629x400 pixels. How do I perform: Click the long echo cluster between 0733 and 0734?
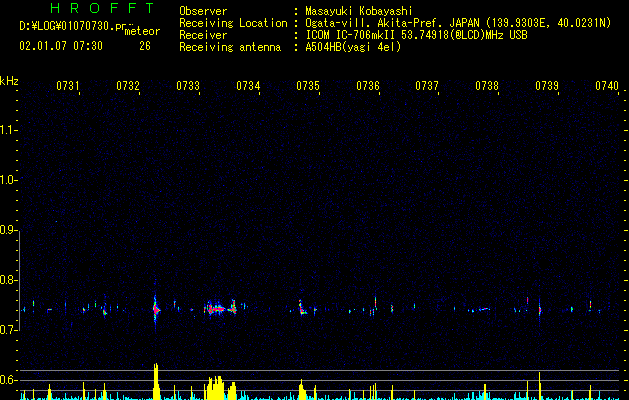pyautogui.click(x=220, y=309)
